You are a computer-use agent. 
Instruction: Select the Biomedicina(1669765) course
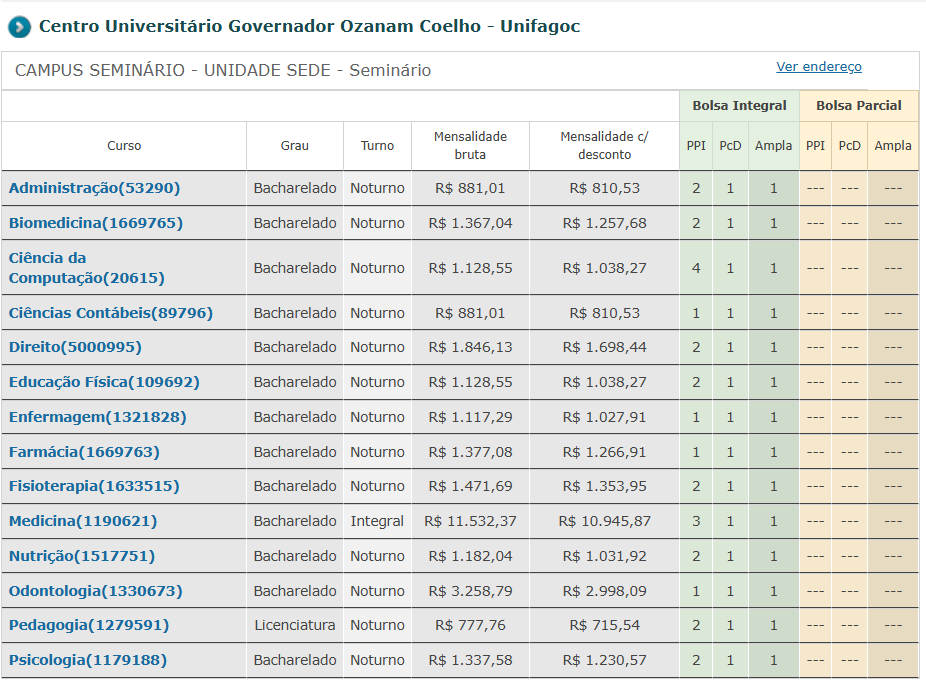[95, 223]
